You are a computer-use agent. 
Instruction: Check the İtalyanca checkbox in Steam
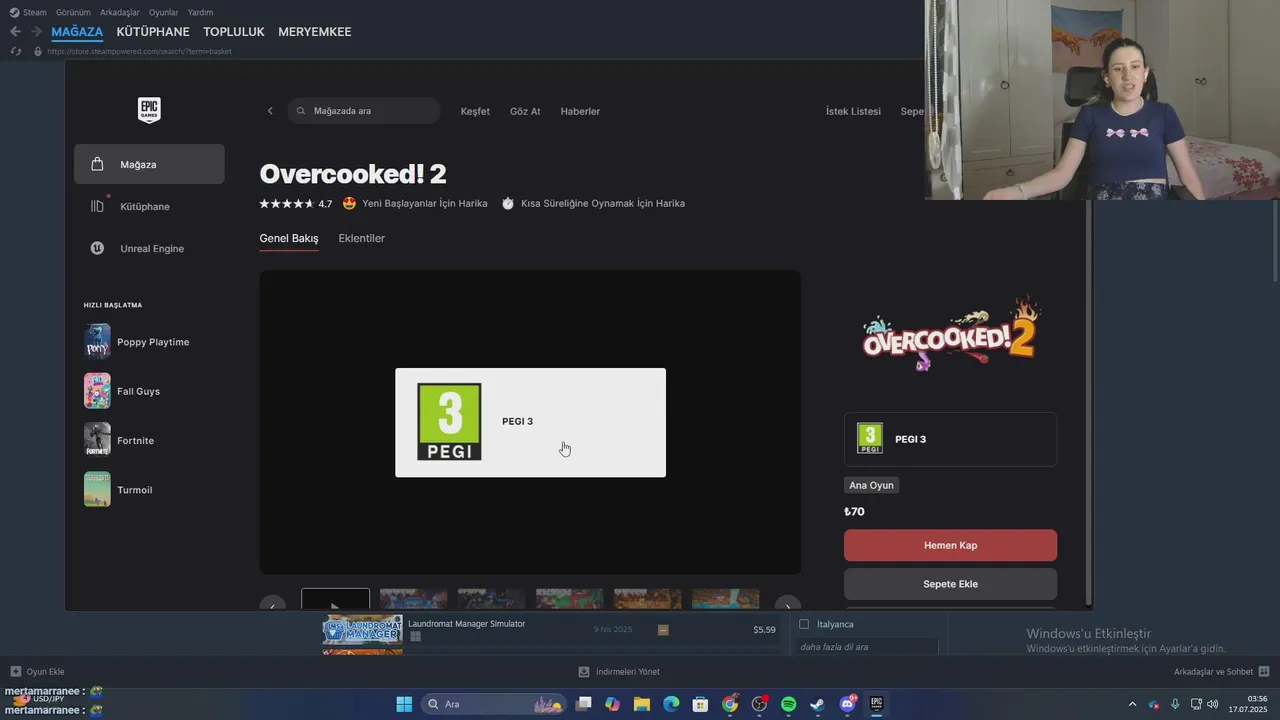point(804,624)
